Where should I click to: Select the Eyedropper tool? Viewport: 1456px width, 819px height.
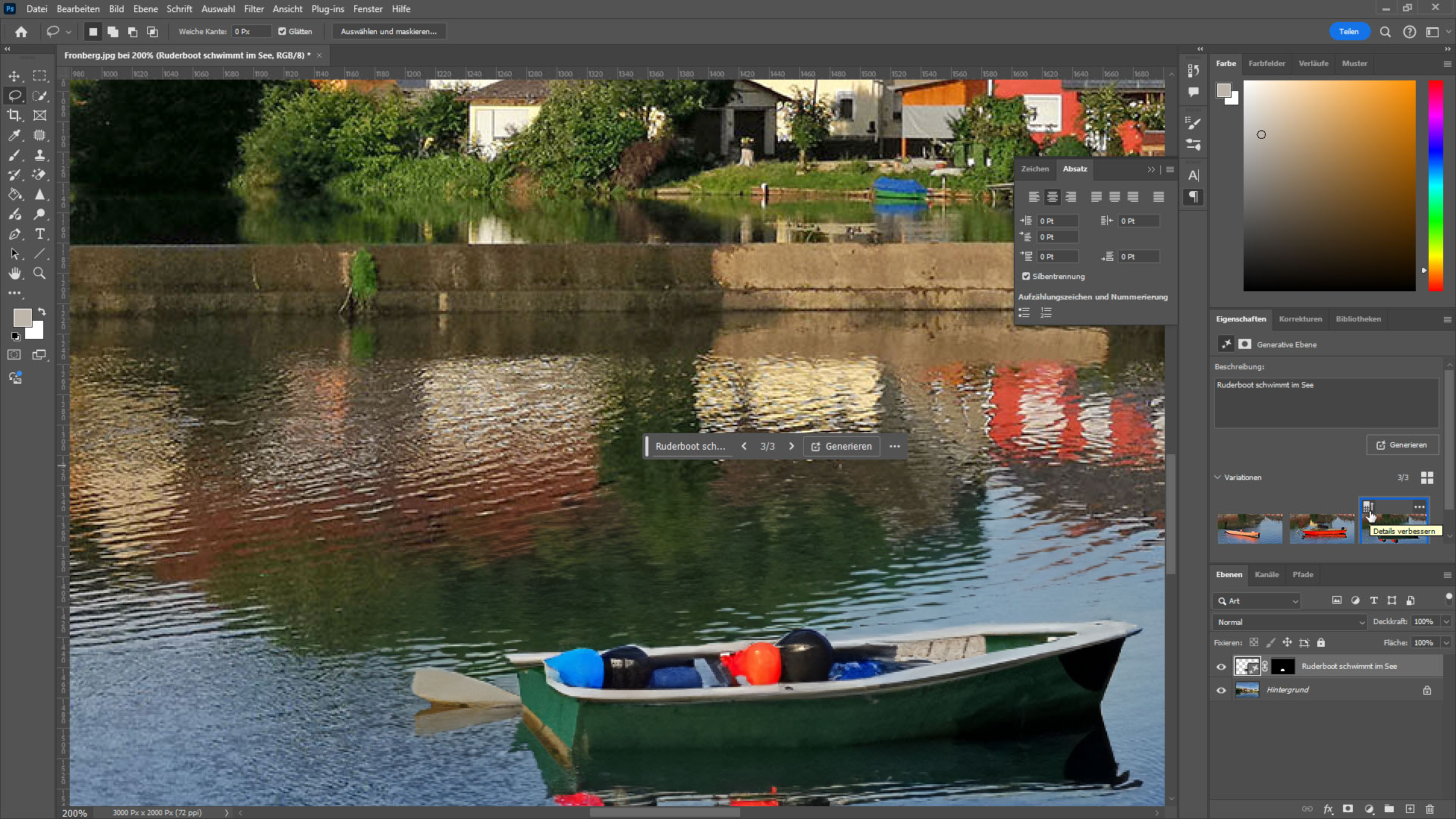[x=14, y=135]
